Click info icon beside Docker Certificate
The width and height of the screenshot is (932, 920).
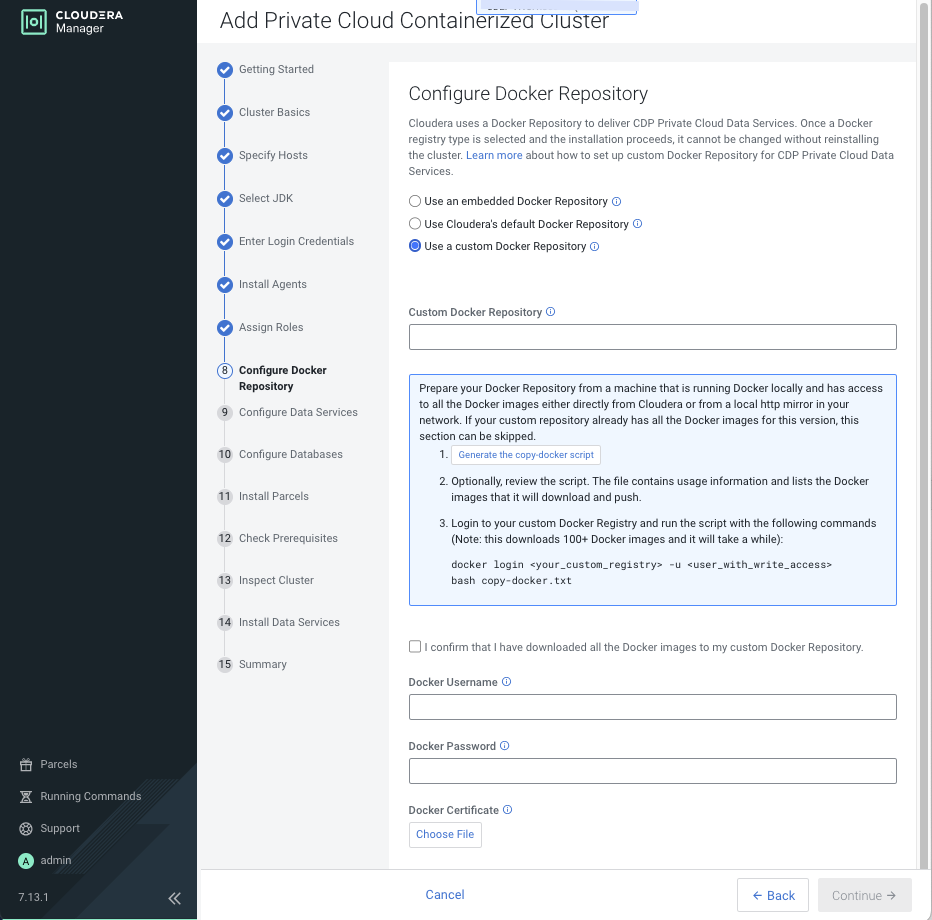[x=508, y=809]
